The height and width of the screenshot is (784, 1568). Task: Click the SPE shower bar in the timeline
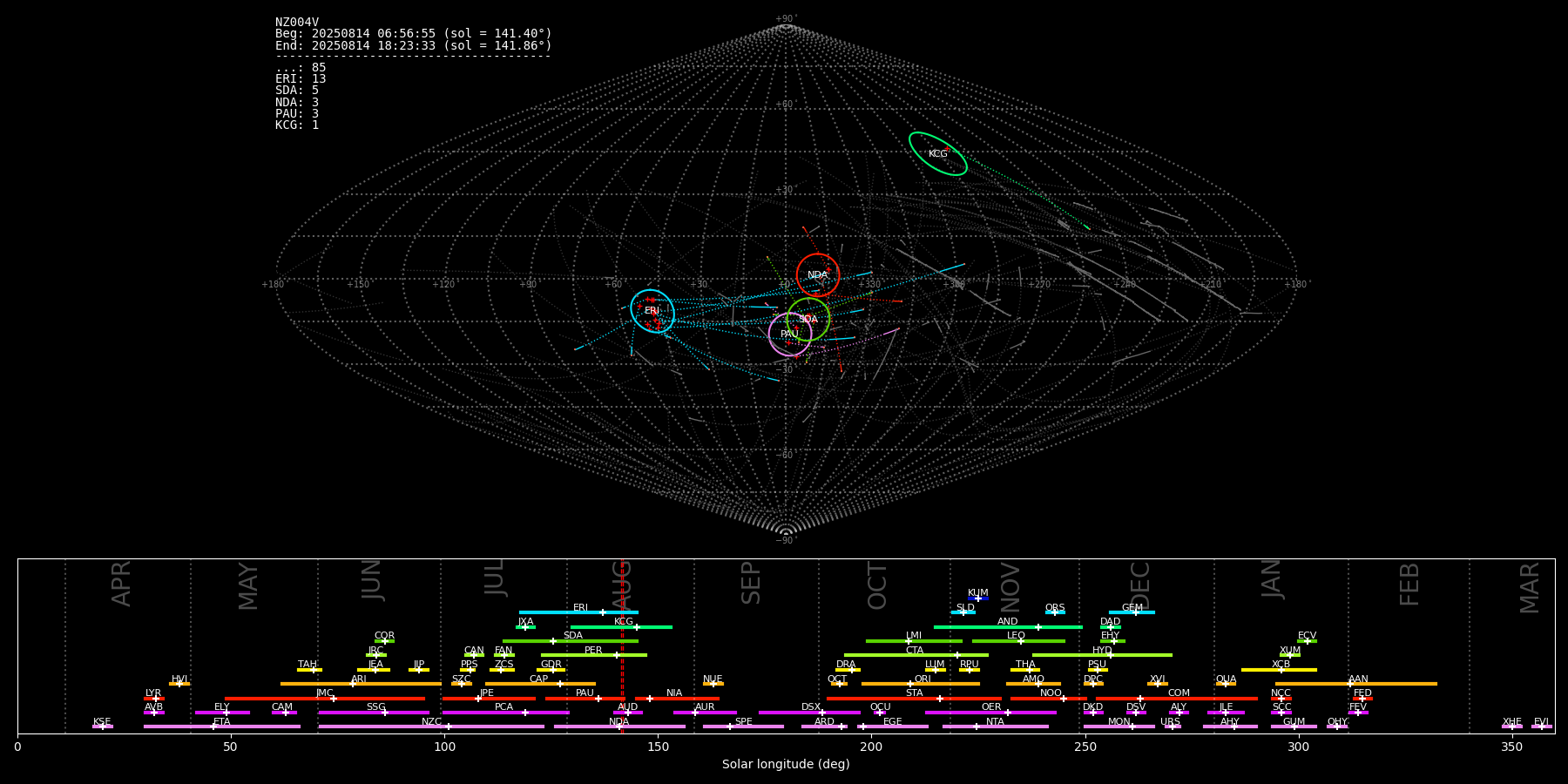pos(743,727)
